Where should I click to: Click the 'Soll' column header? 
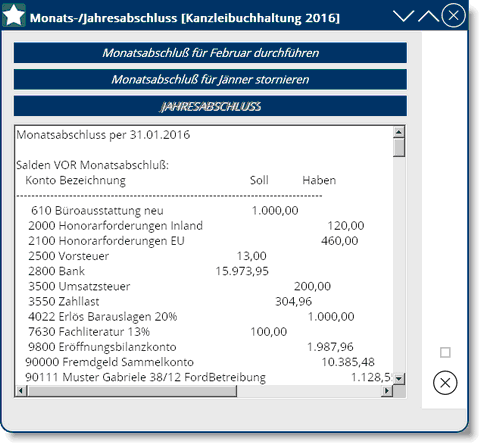(259, 180)
